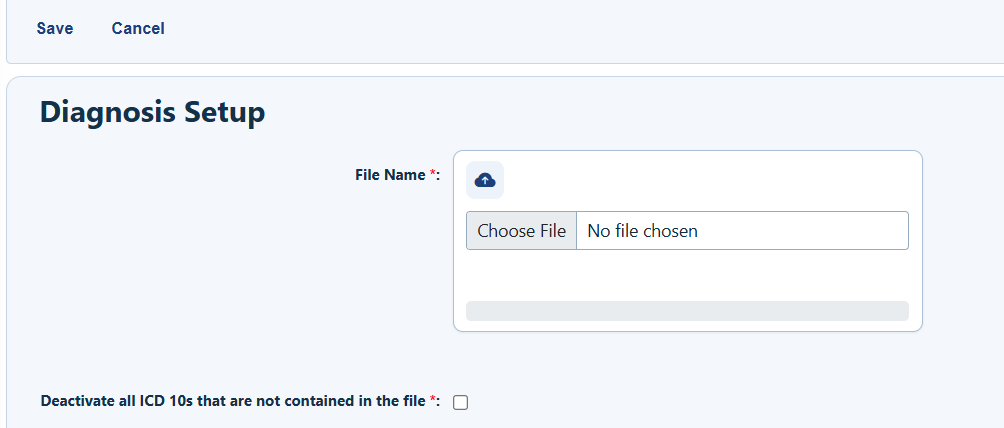The width and height of the screenshot is (1004, 428).
Task: Click the No file chosen field
Action: pyautogui.click(x=742, y=231)
